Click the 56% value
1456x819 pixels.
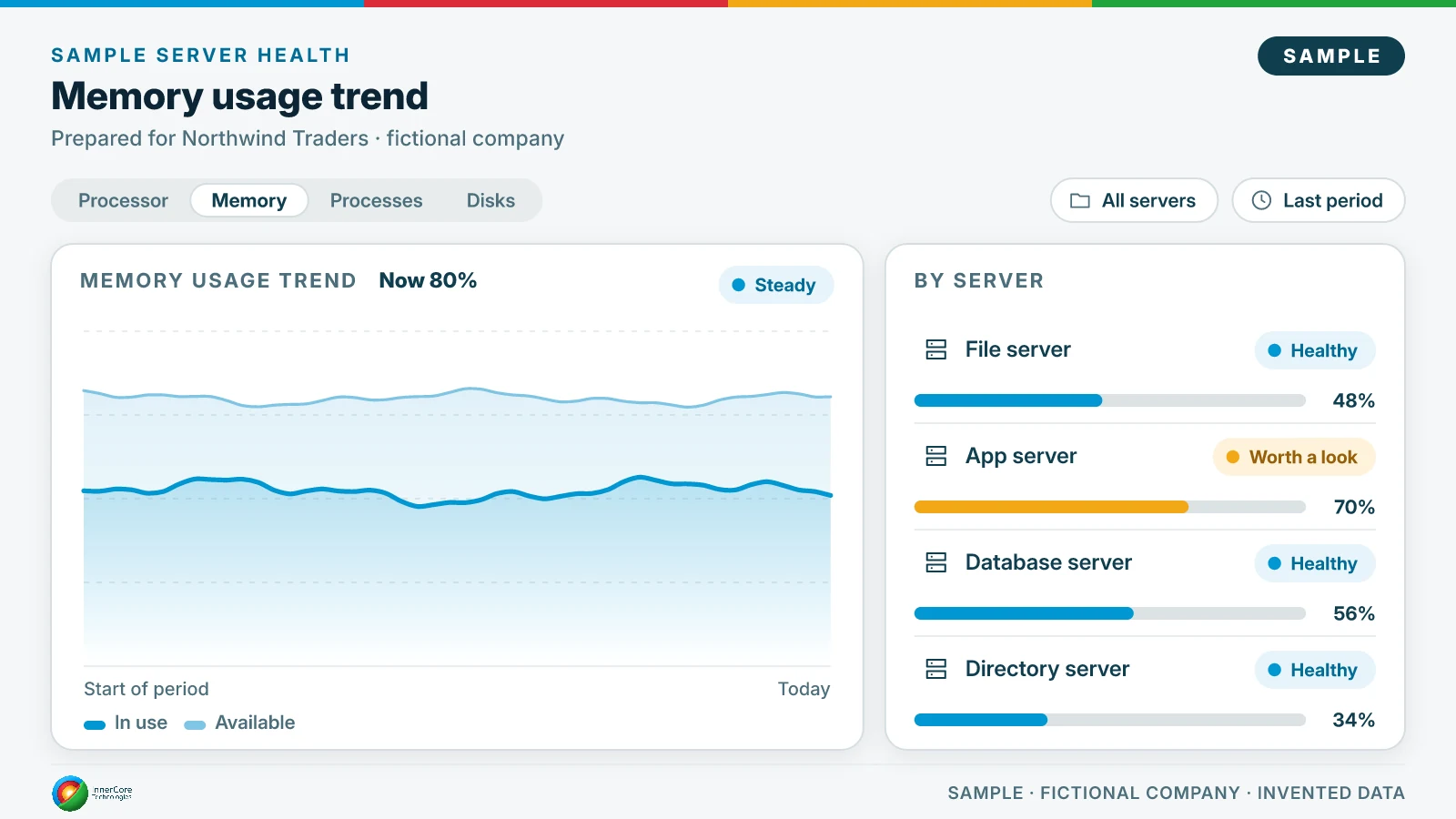1353,613
